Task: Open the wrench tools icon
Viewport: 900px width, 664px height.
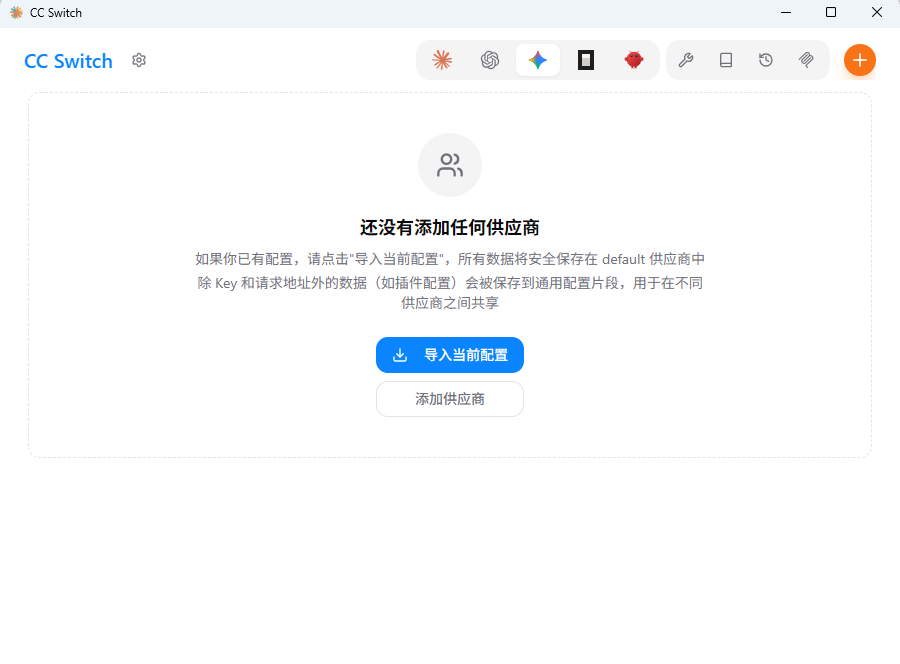Action: 686,60
